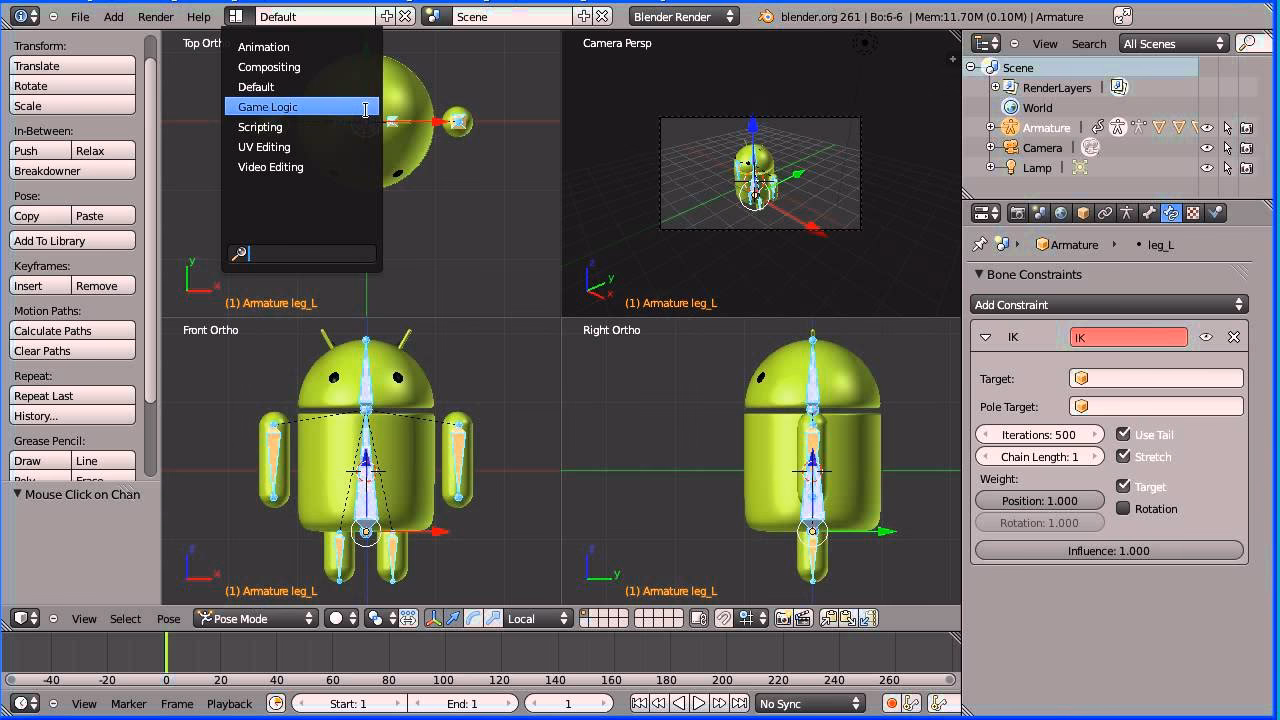1280x720 pixels.
Task: Collapse the IK constraint panel triangle
Action: [x=985, y=337]
